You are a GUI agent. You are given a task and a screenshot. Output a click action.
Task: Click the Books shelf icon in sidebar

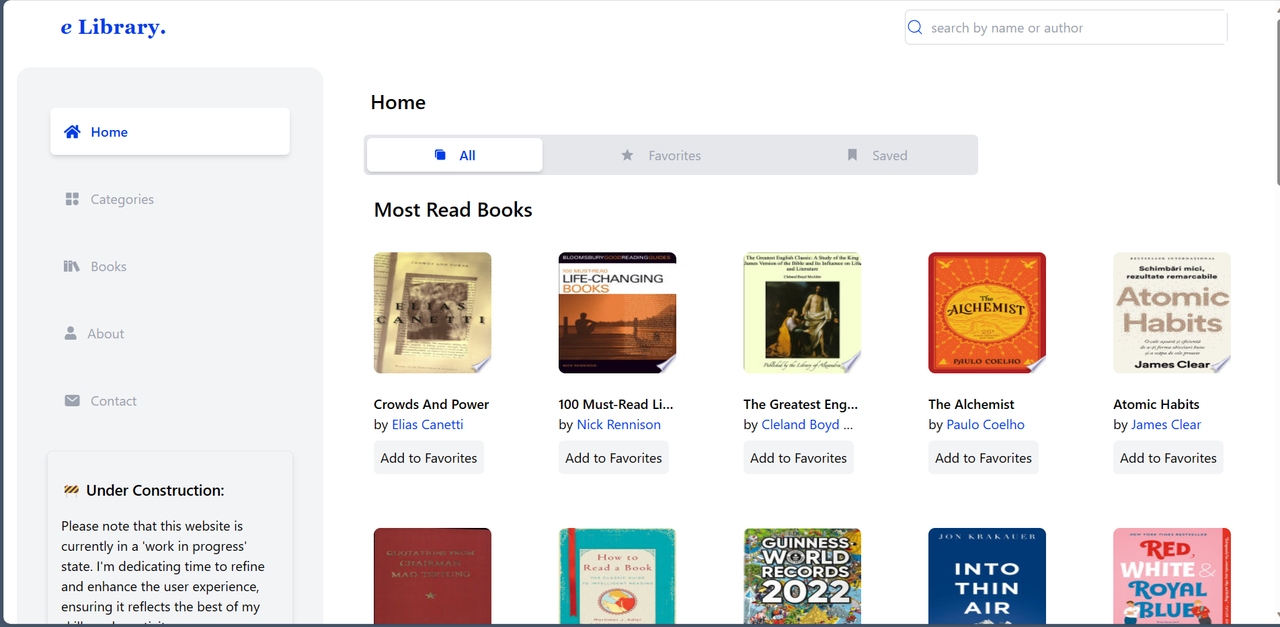(x=72, y=266)
